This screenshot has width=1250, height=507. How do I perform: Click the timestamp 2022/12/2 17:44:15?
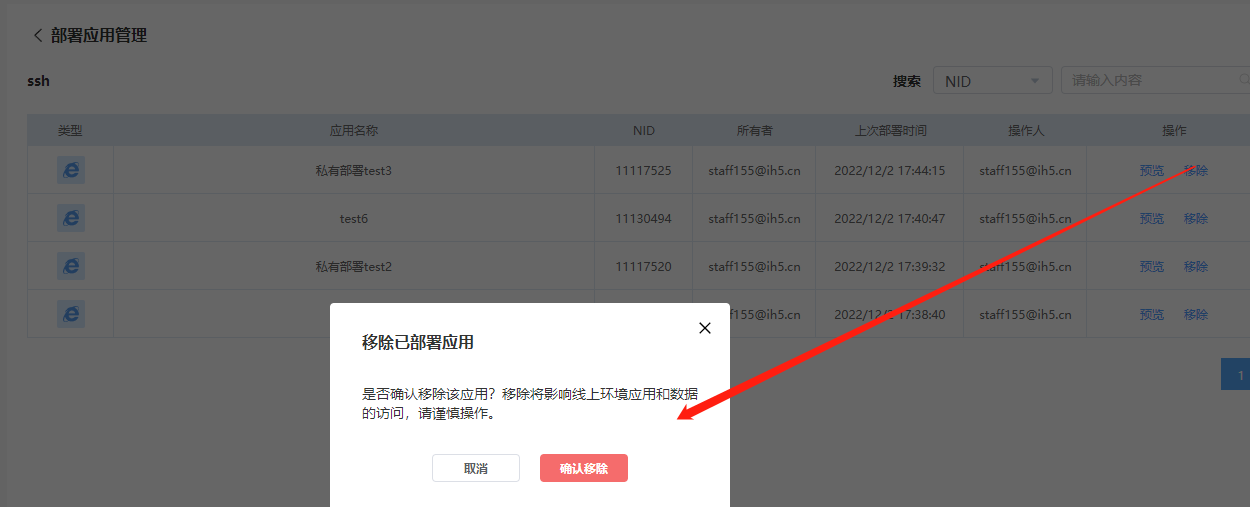tap(890, 170)
